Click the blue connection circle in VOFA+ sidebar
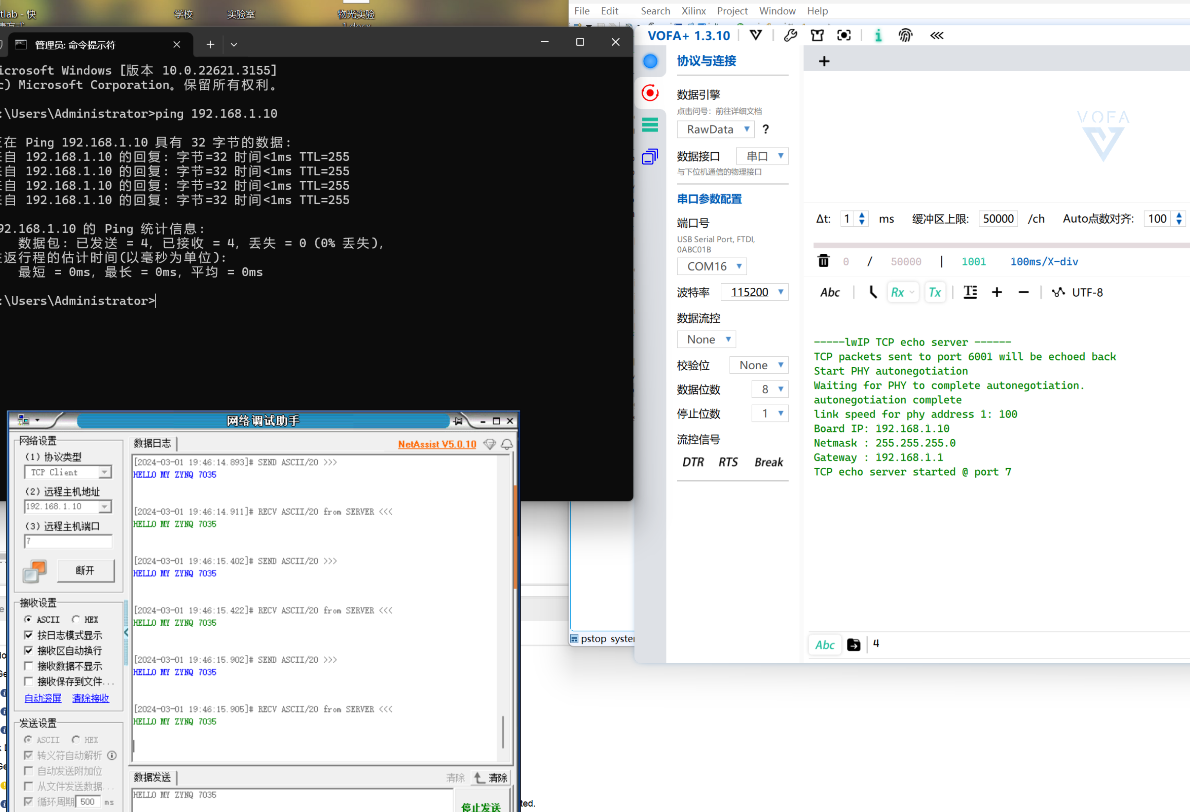 click(650, 61)
